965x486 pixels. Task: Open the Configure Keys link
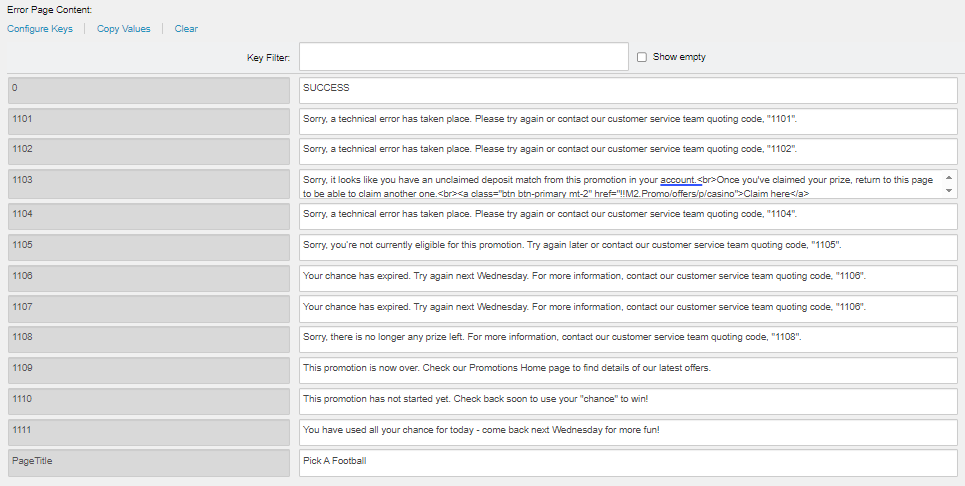pos(40,29)
